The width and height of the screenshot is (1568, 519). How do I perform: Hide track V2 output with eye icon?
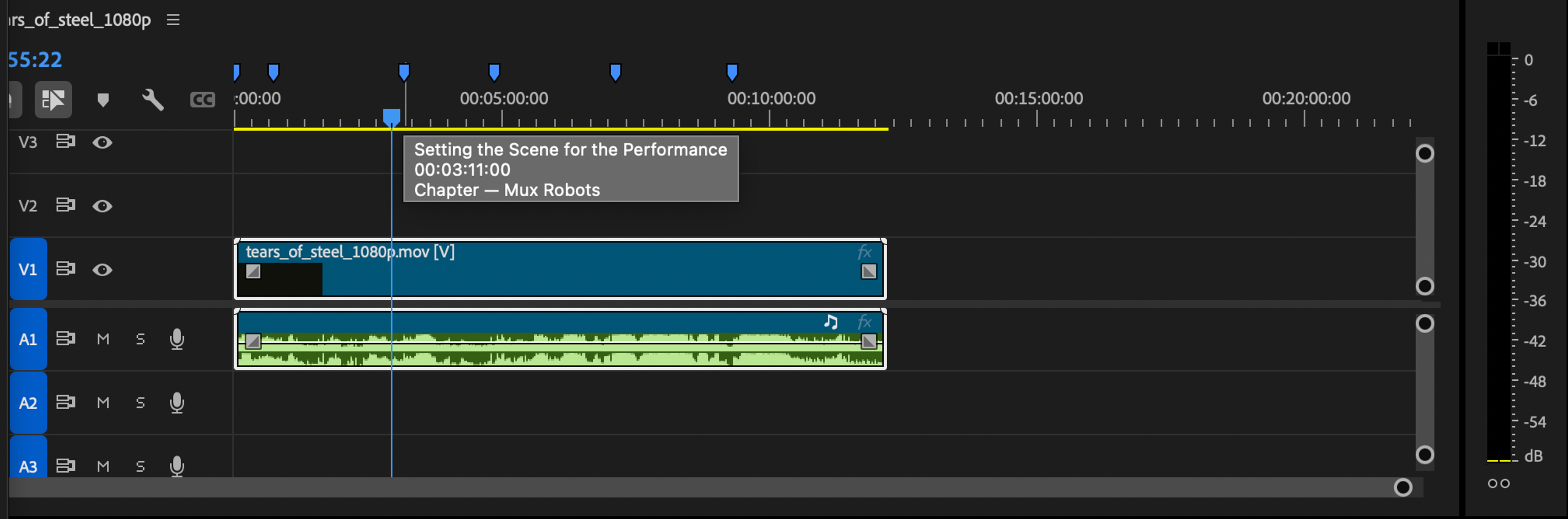102,206
